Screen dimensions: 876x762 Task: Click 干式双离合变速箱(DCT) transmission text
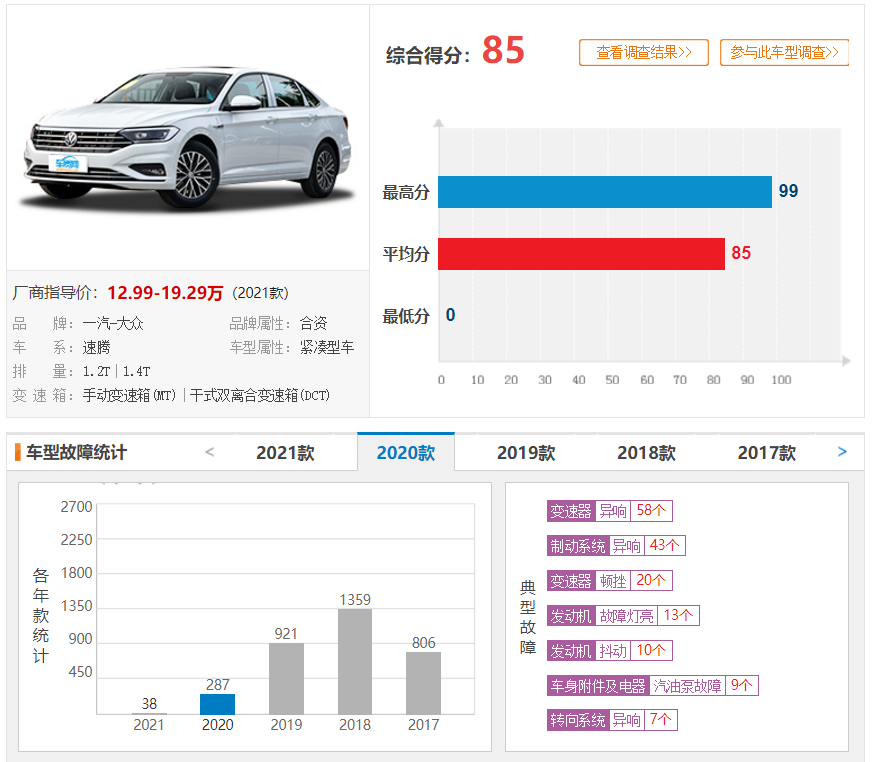(260, 396)
